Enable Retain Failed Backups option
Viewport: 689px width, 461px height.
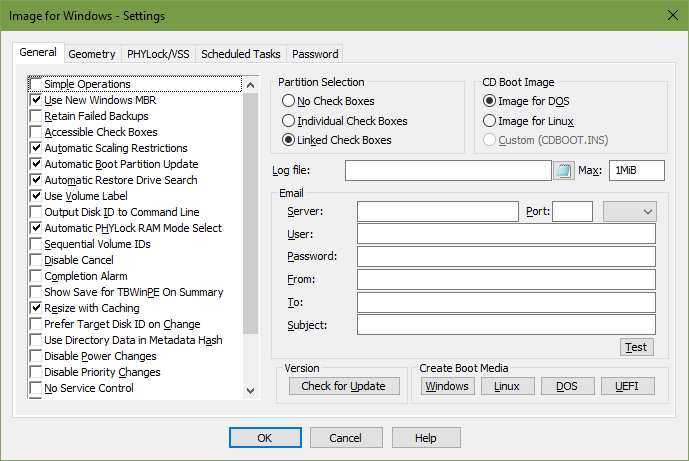(x=36, y=116)
